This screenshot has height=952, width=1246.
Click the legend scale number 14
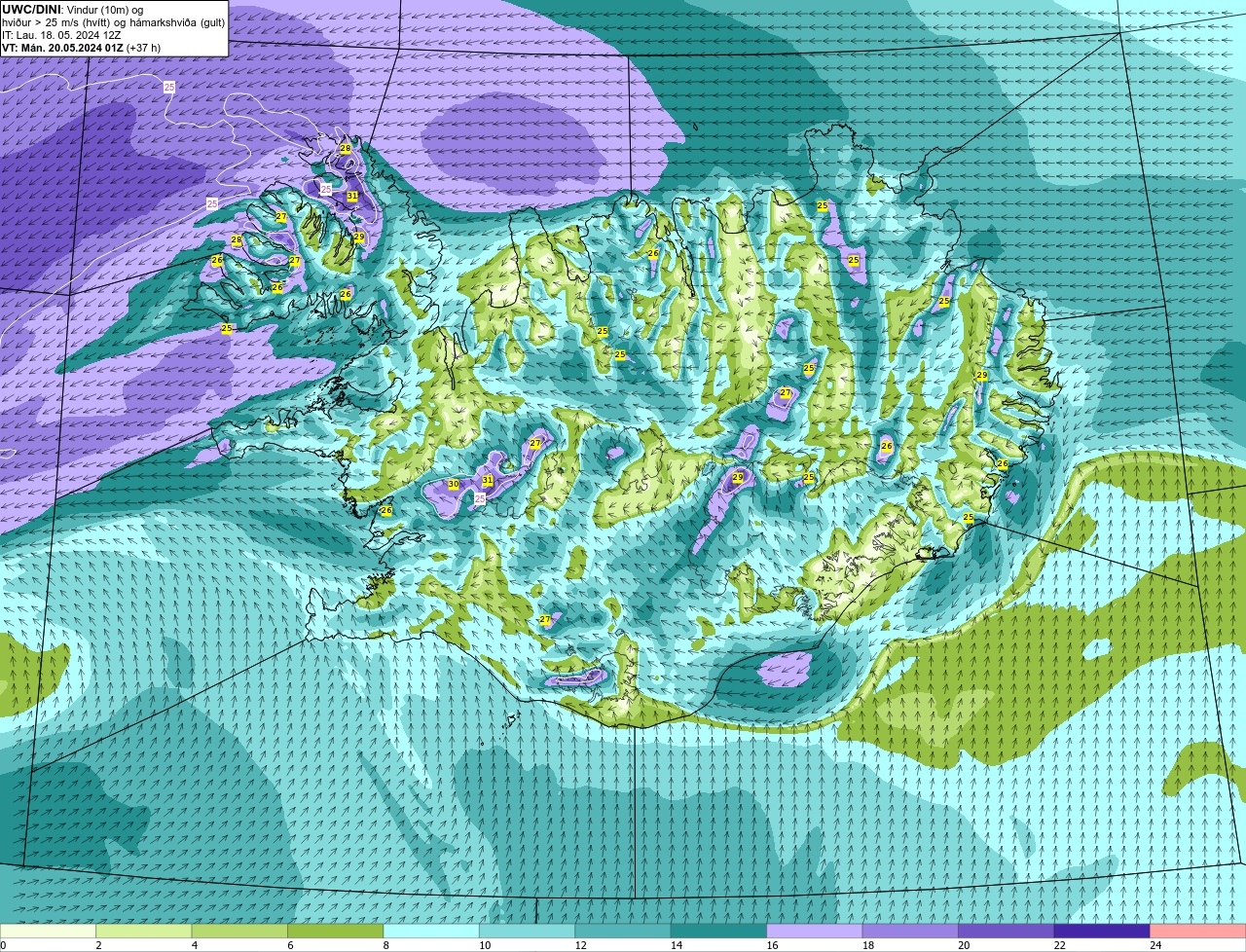click(x=676, y=945)
